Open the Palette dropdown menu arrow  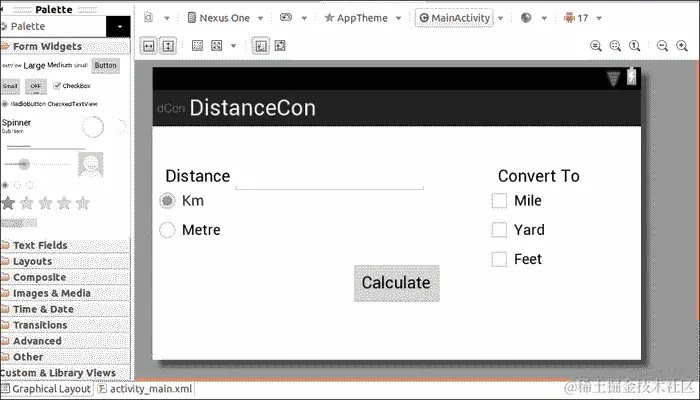pos(119,26)
